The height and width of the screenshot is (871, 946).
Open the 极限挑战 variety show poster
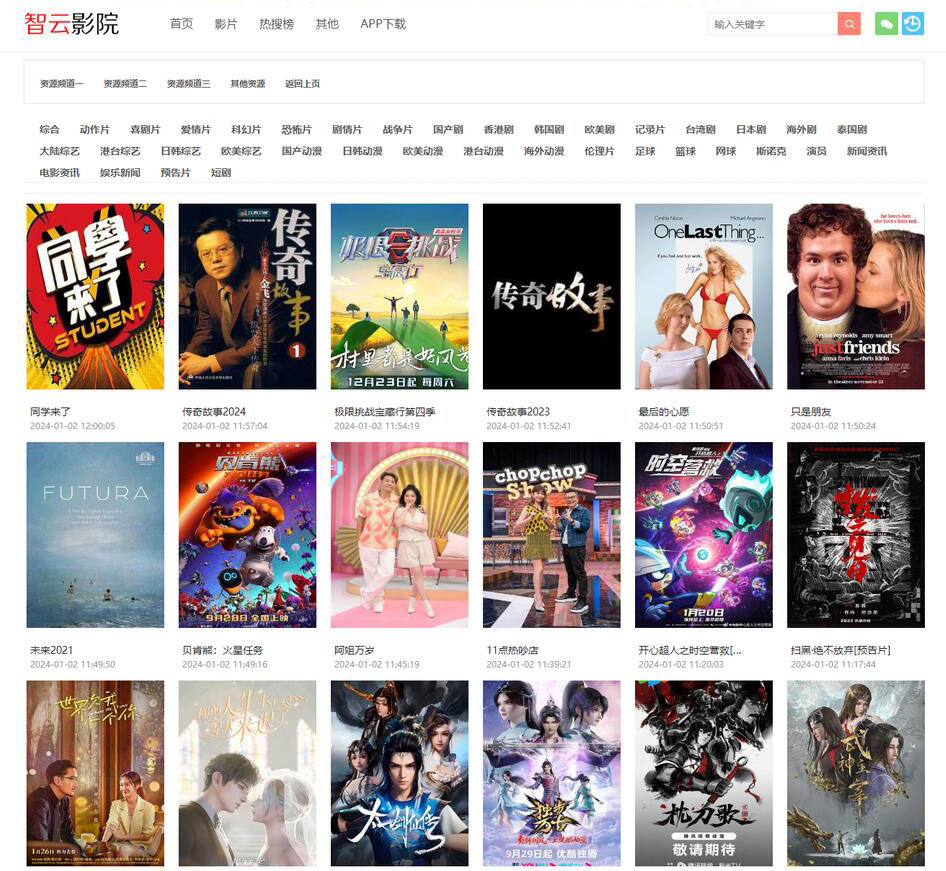coord(399,296)
